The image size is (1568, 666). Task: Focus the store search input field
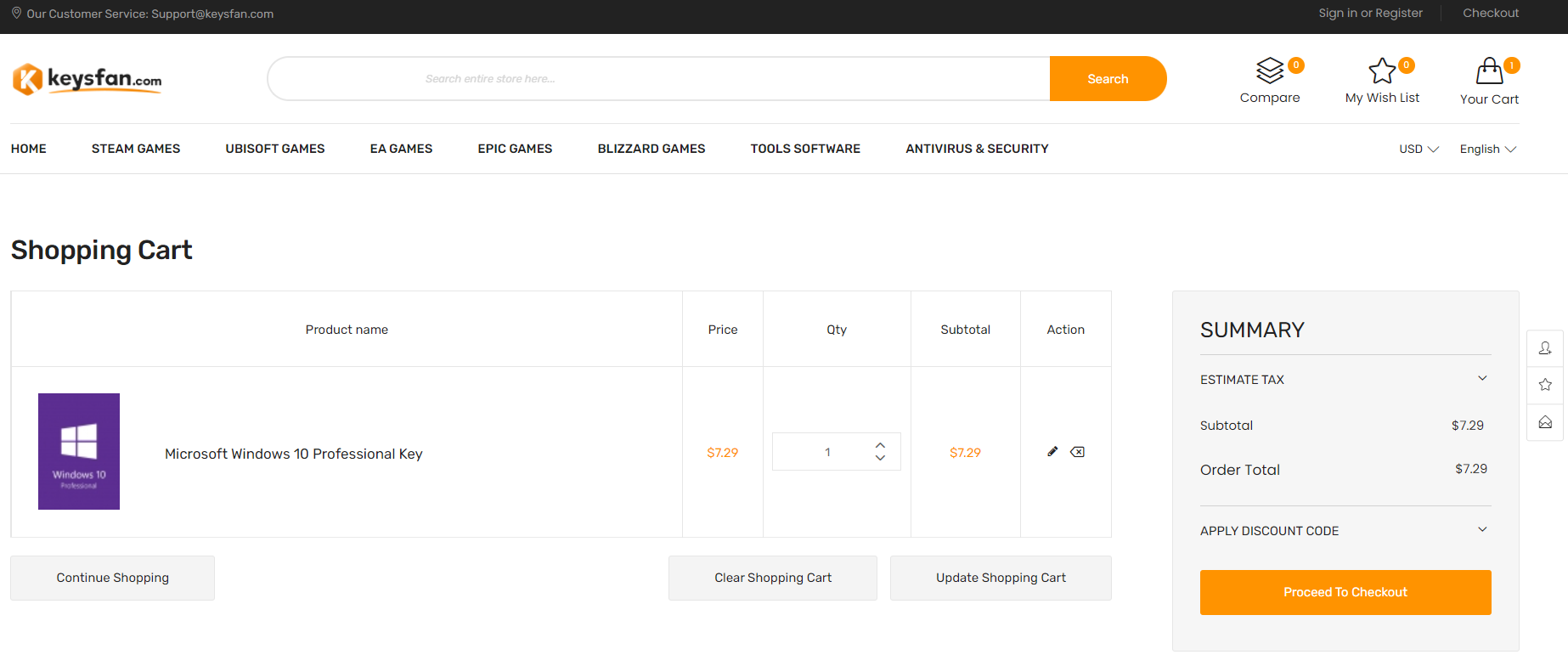click(658, 79)
